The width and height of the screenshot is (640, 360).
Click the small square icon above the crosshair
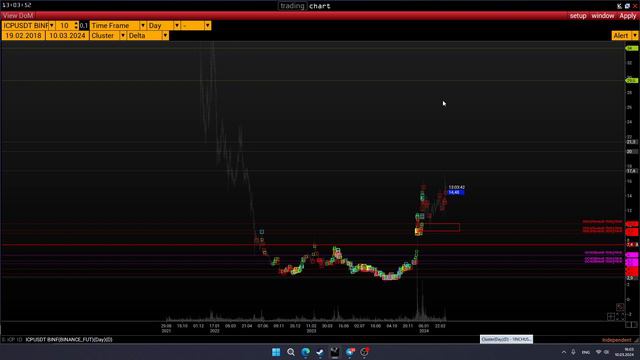(x=620, y=307)
